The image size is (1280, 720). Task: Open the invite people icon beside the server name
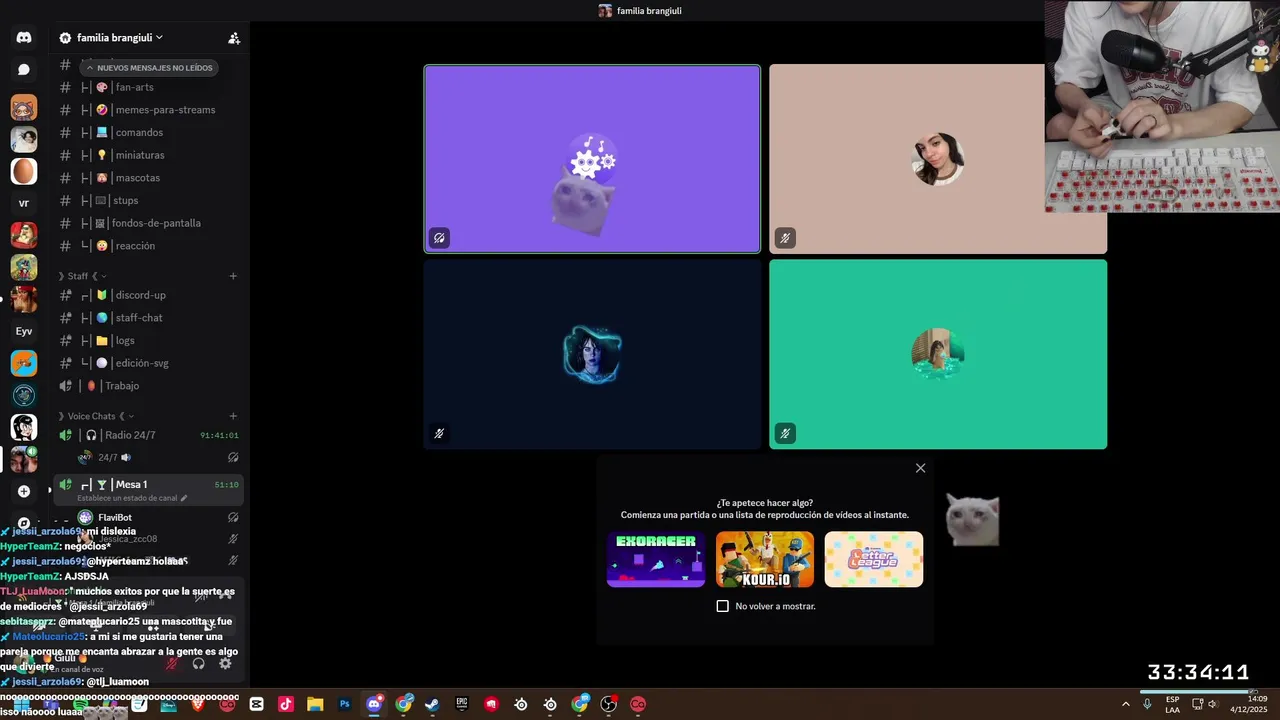pyautogui.click(x=234, y=38)
